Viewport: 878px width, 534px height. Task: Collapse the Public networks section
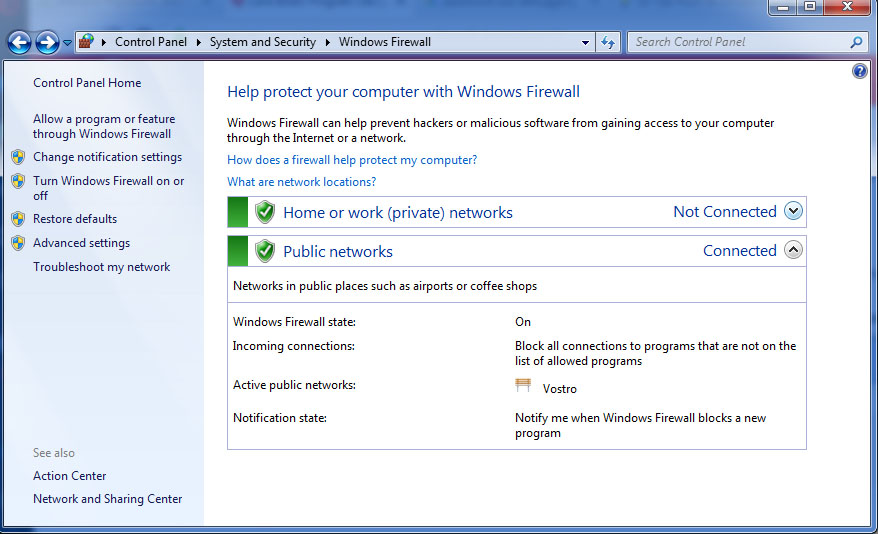pos(793,250)
